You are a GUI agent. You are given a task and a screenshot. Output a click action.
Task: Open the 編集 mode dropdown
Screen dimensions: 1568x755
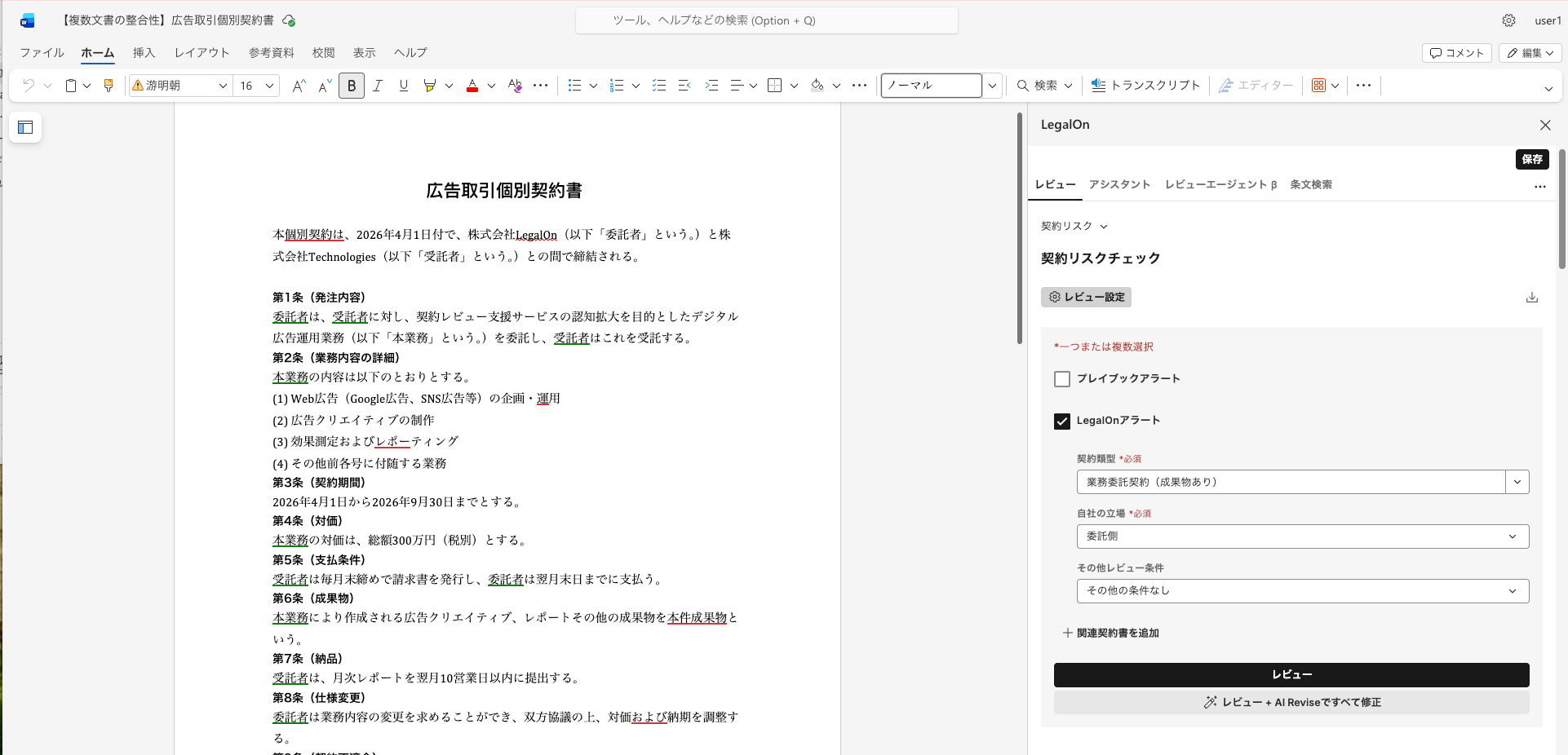click(x=1530, y=53)
